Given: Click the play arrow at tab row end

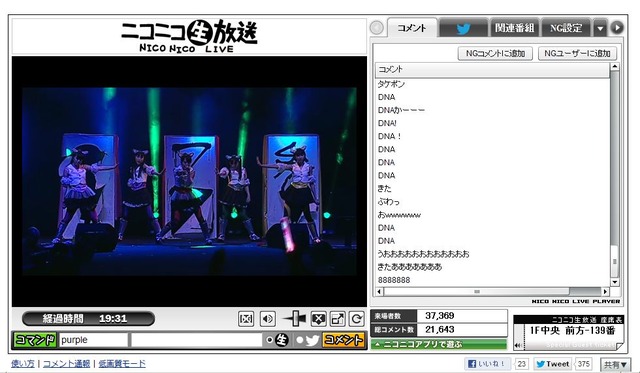Looking at the screenshot, I should [x=617, y=28].
